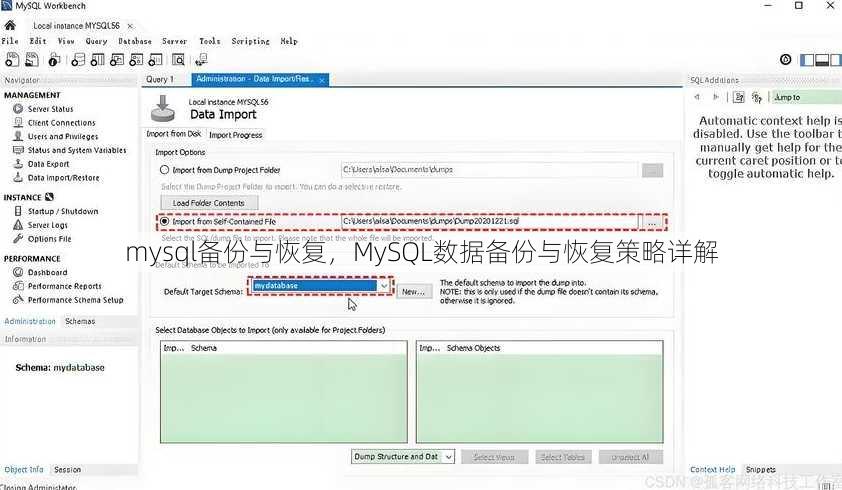Image resolution: width=842 pixels, height=490 pixels.
Task: Open preferences round icon at top right
Action: click(786, 60)
